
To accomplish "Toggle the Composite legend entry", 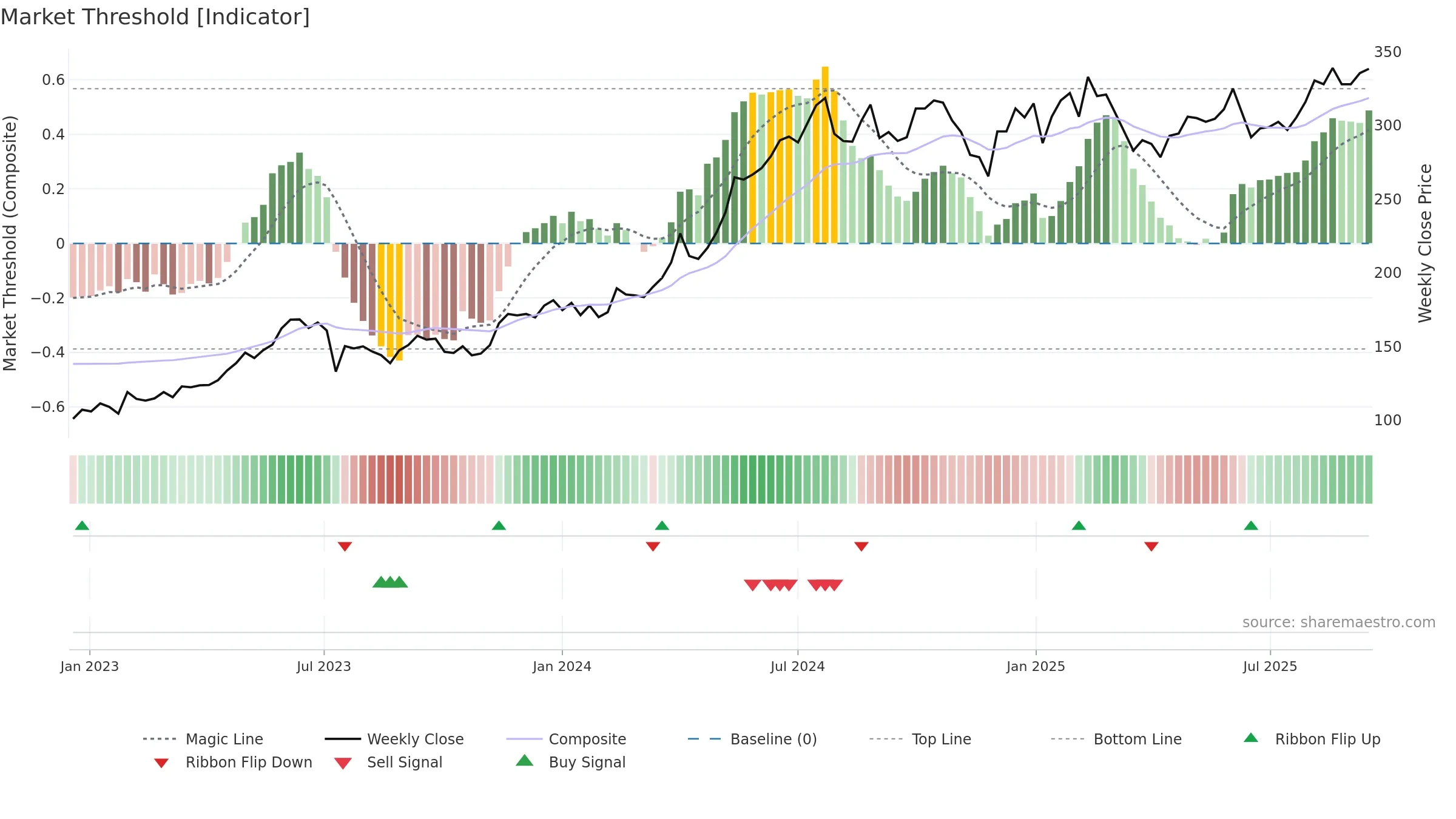I will 566,739.
